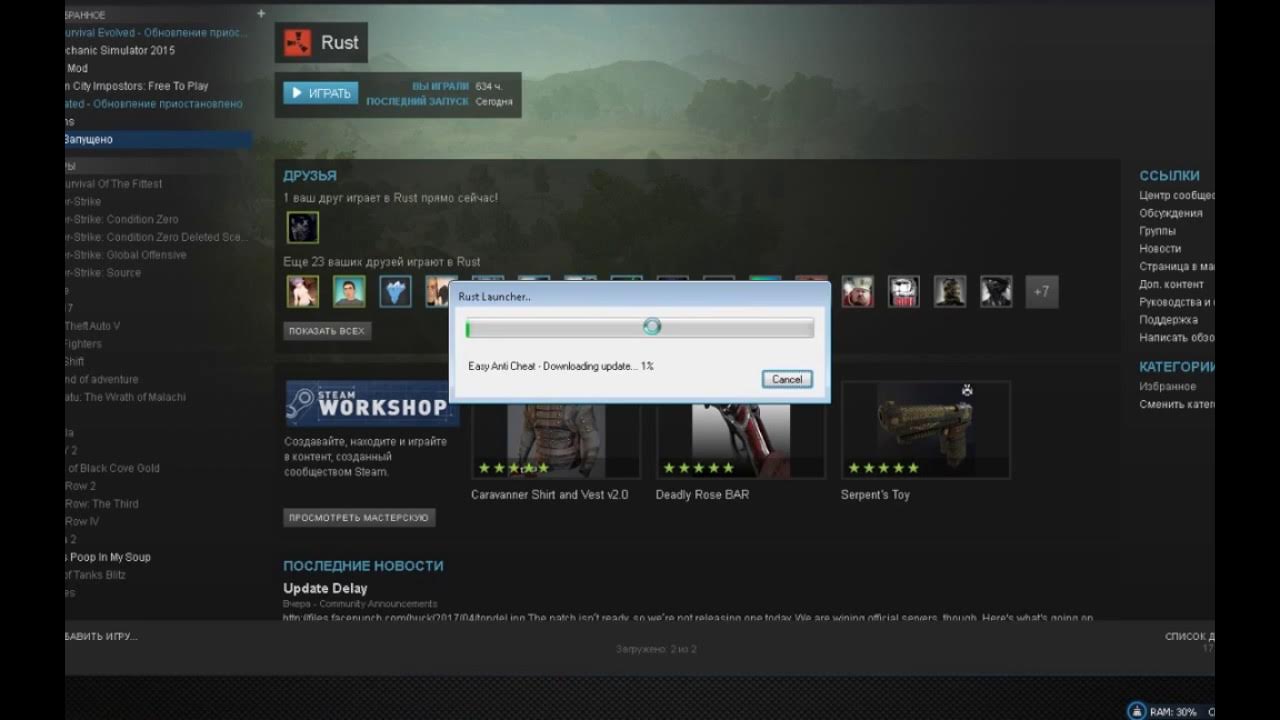Screen dimensions: 1280x720
Task: Click the Caravanner Shirt star rating
Action: coord(514,468)
